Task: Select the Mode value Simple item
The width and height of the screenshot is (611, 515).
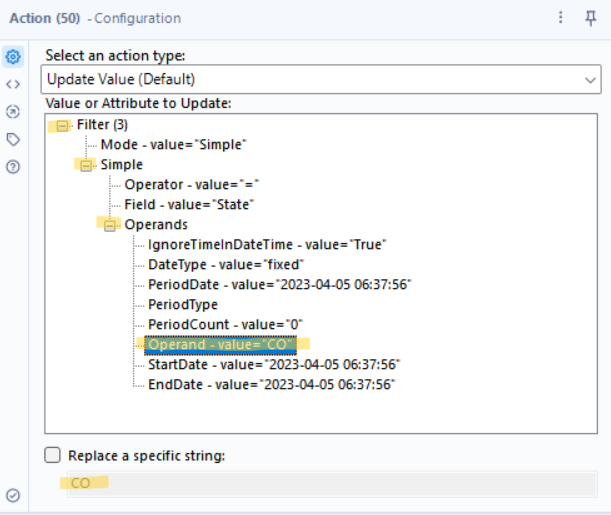Action: [x=173, y=145]
